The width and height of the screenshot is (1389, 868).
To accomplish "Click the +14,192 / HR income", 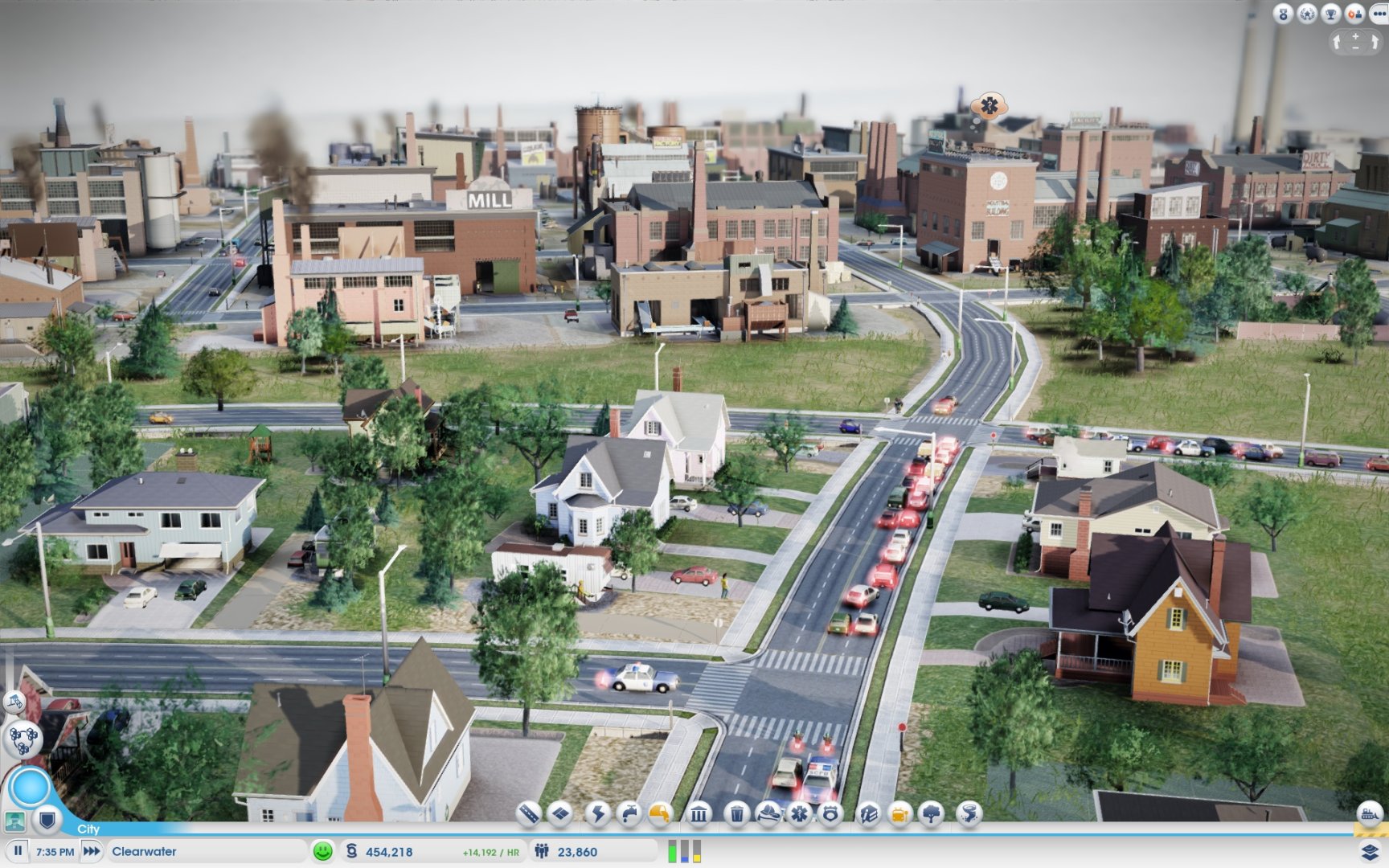I will coord(490,853).
